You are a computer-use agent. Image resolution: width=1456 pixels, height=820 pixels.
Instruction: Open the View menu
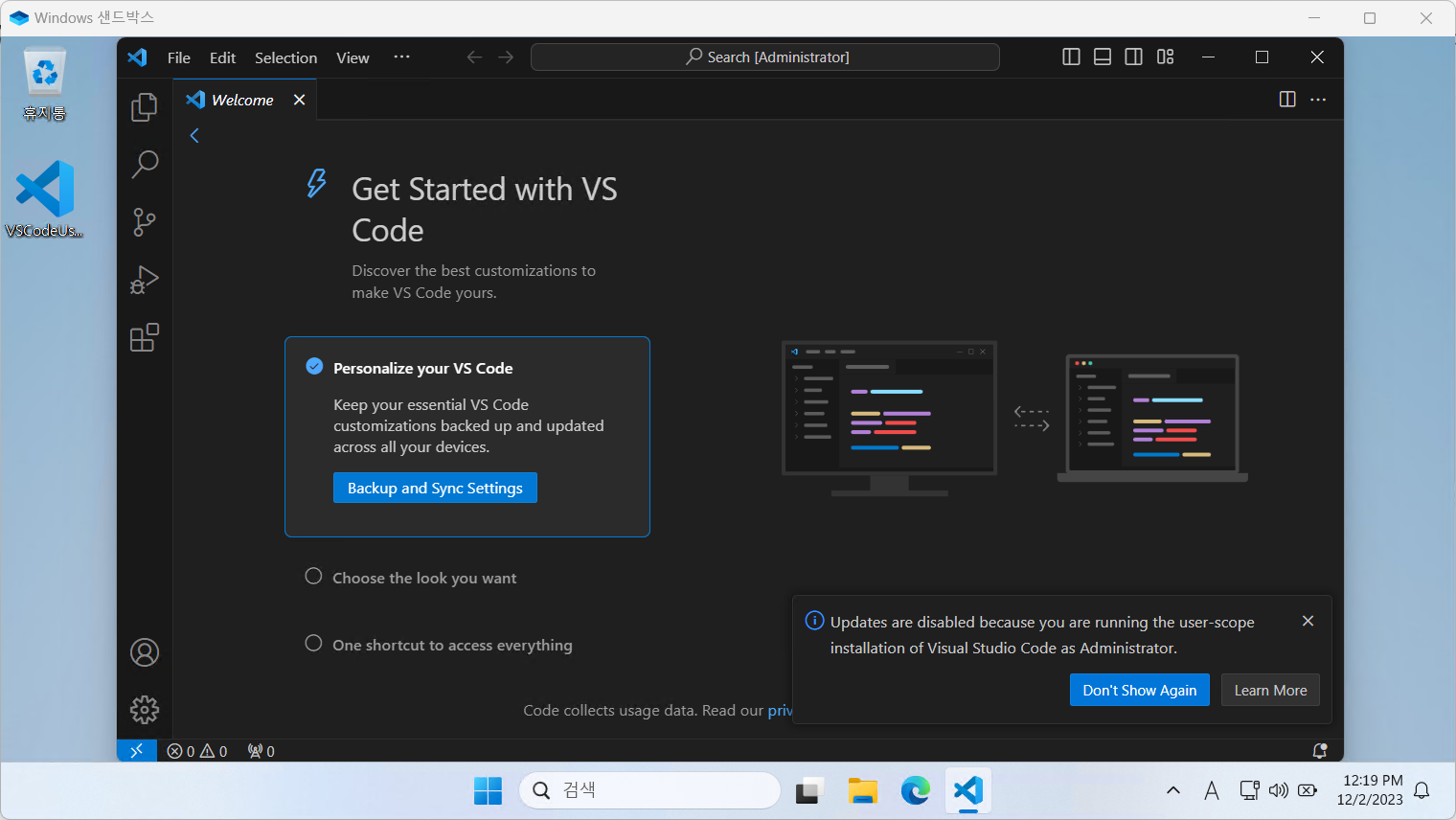click(x=353, y=57)
